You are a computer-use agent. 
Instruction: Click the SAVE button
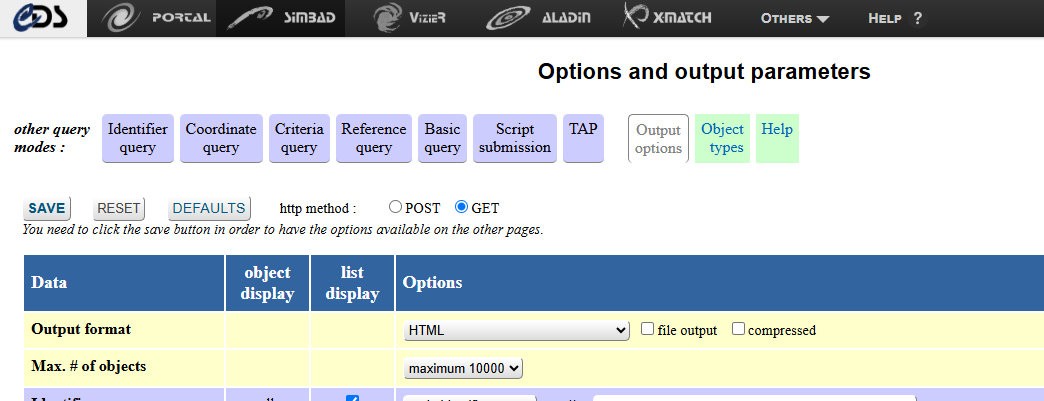(47, 208)
